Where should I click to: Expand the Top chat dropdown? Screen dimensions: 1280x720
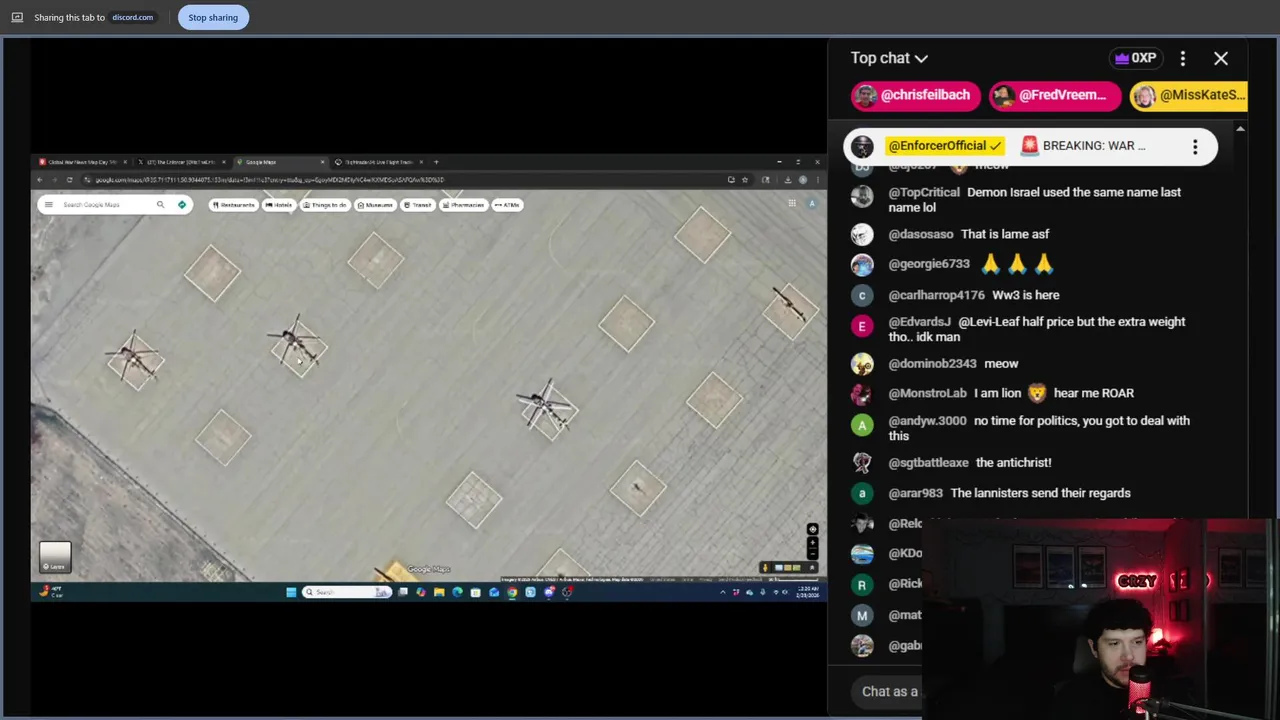click(x=889, y=58)
